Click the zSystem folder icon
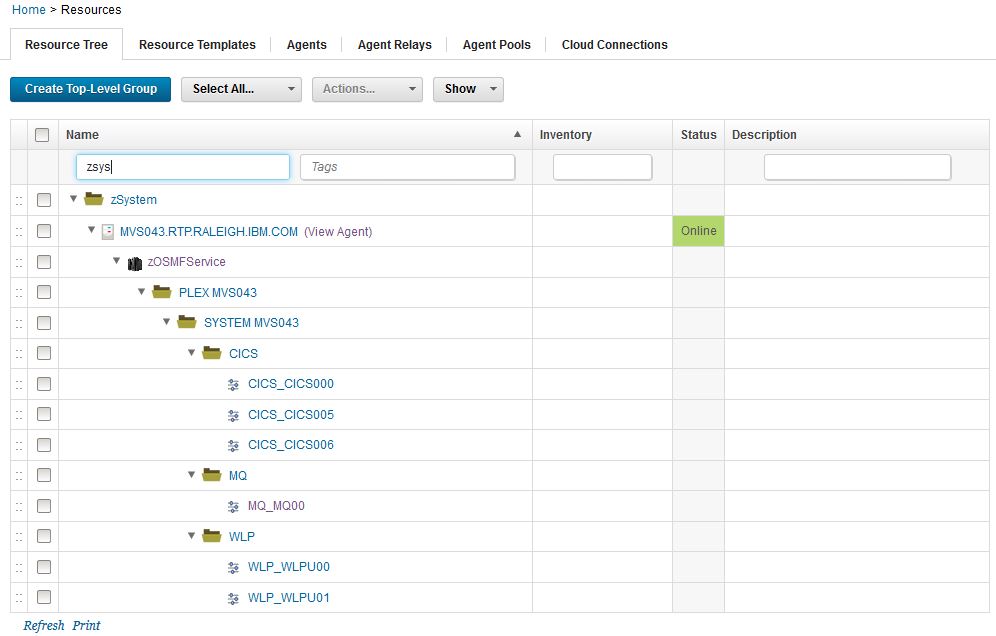This screenshot has height=636, width=996. (94, 200)
